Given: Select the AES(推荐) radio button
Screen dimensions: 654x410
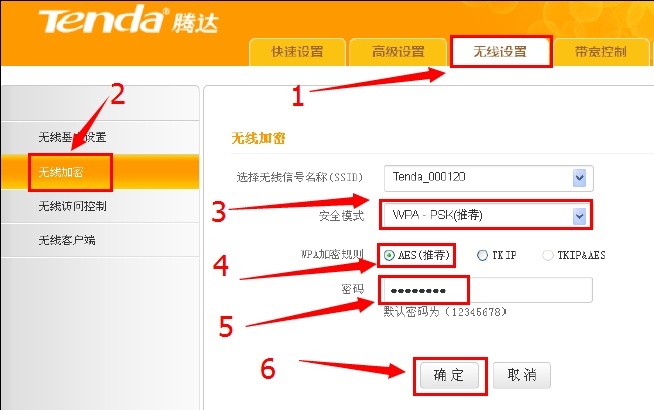Looking at the screenshot, I should [x=389, y=255].
